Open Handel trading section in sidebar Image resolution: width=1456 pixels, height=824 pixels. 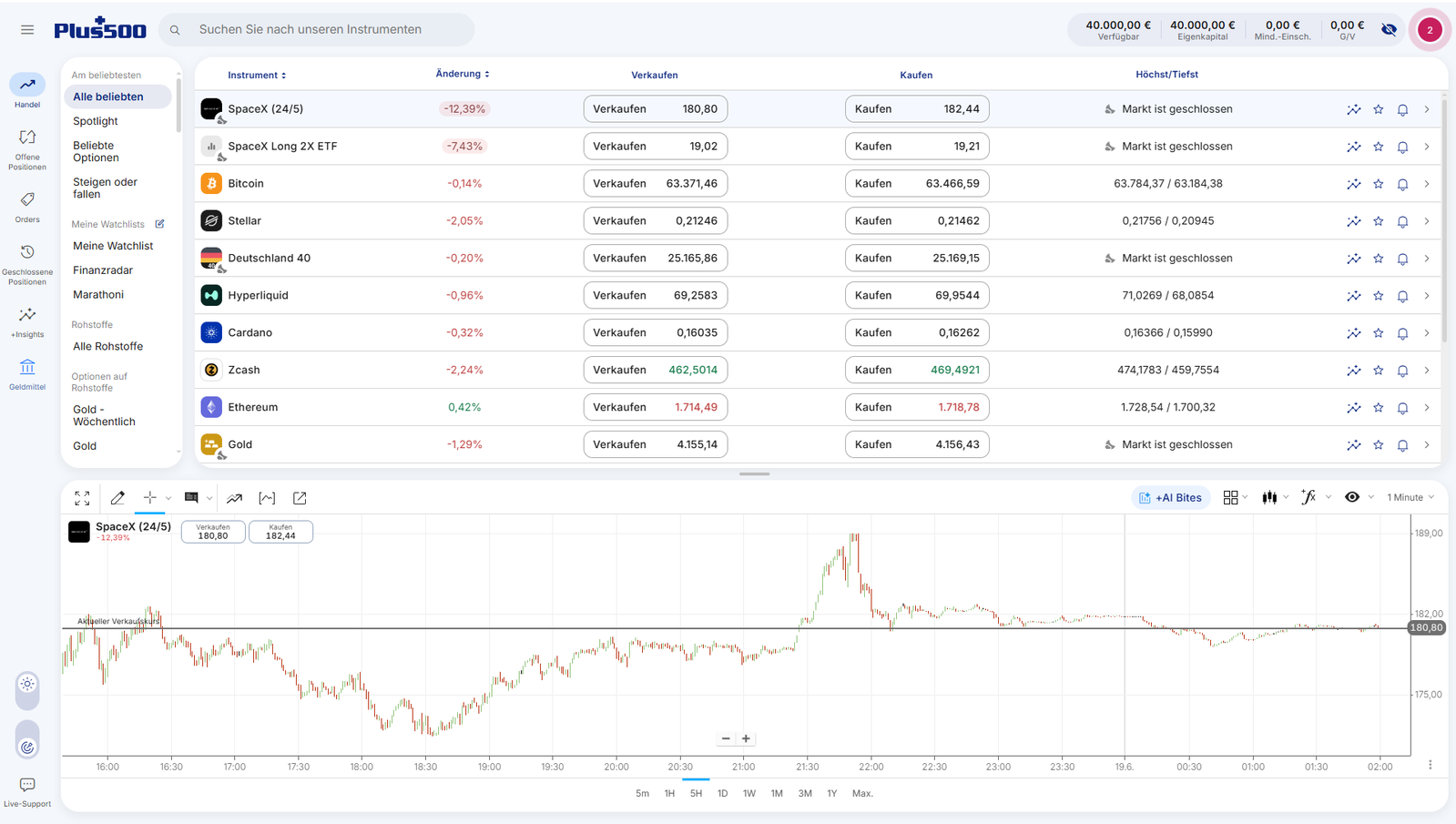point(27,91)
